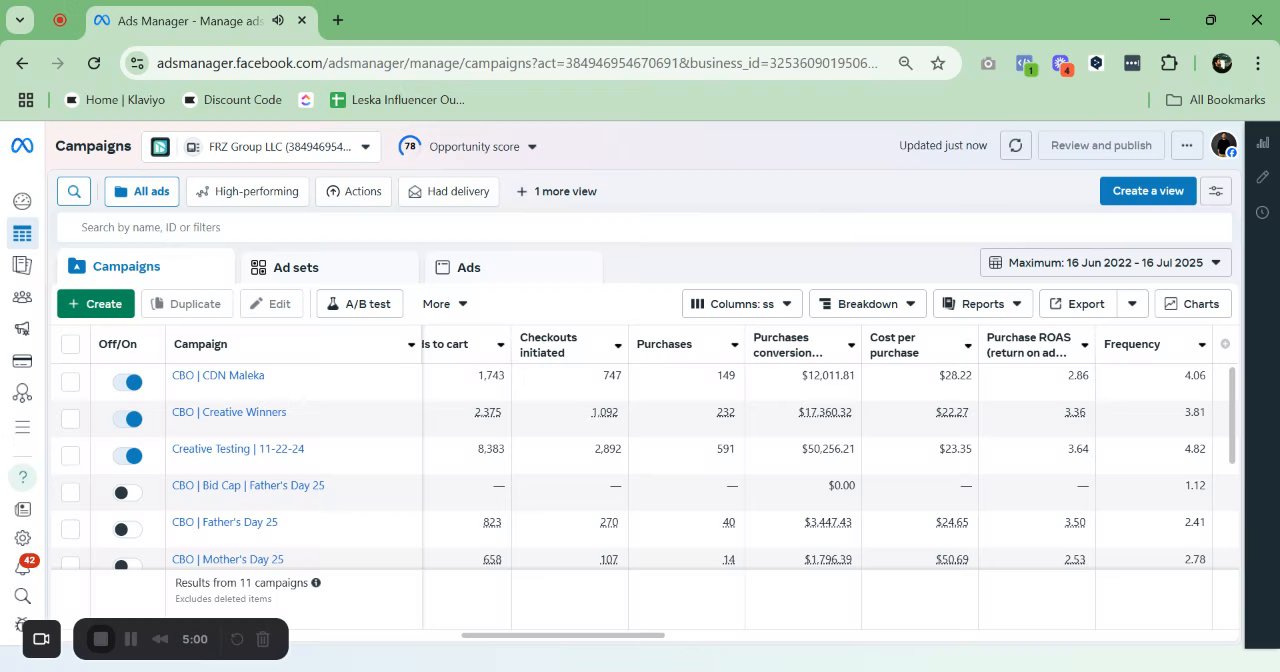
Task: Click the sidebar search magnifier icon
Action: (22, 596)
